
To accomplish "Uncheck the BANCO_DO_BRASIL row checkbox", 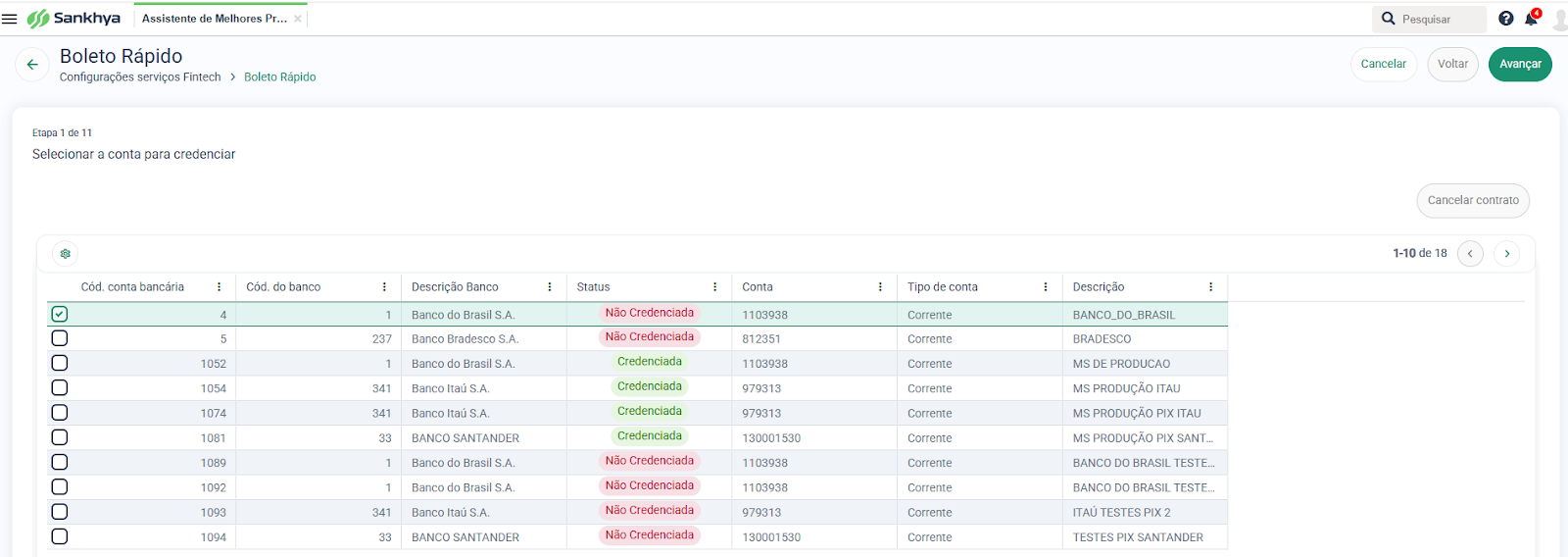I will [x=60, y=314].
